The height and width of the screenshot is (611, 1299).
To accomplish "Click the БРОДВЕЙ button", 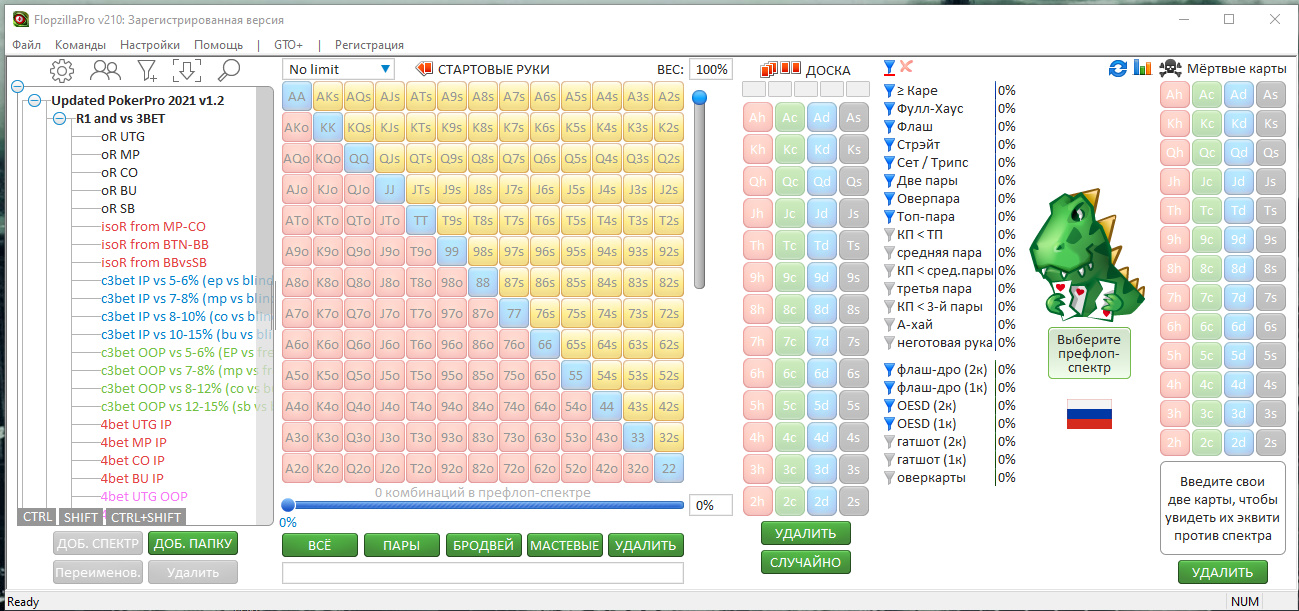I will click(483, 545).
